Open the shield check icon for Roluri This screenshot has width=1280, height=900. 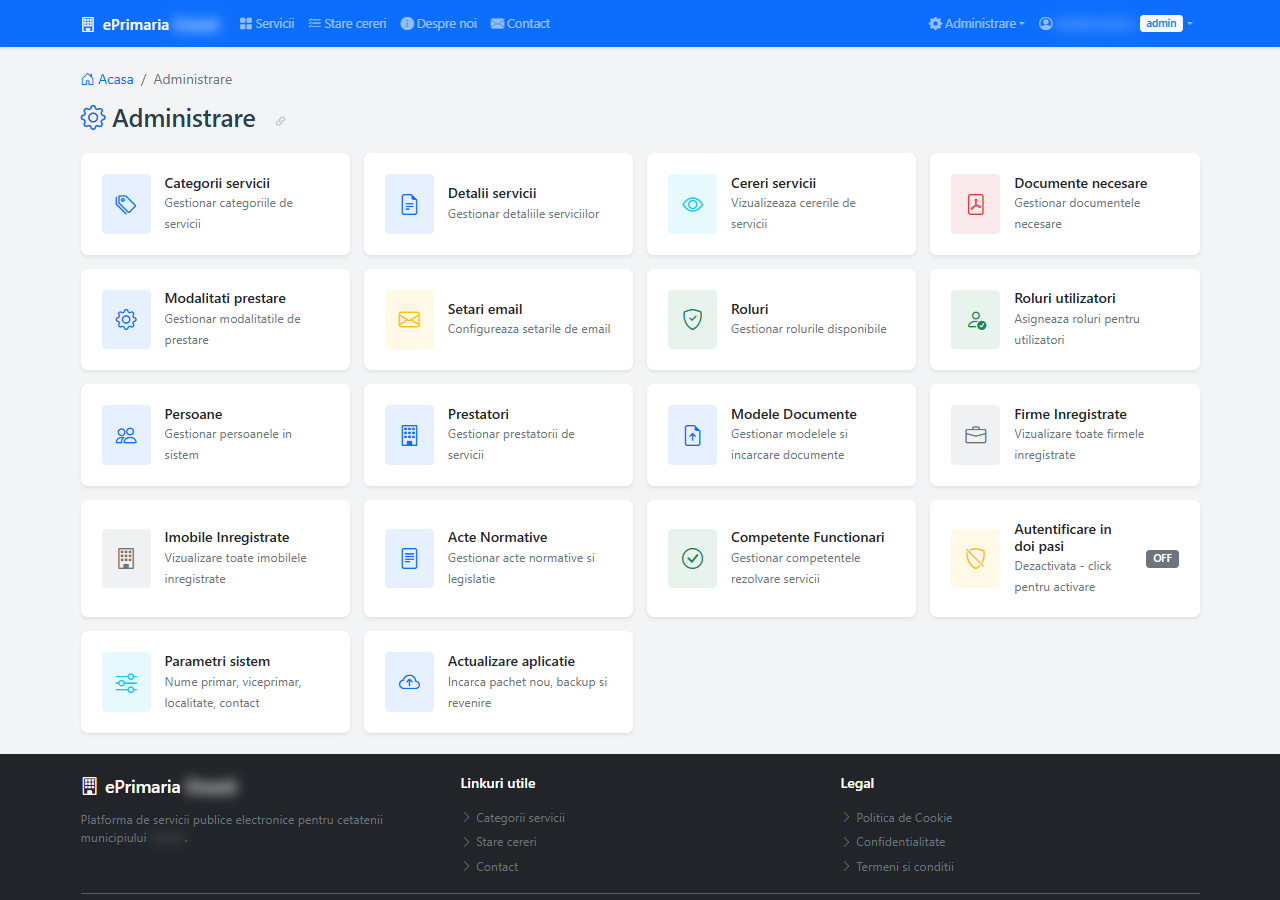692,320
